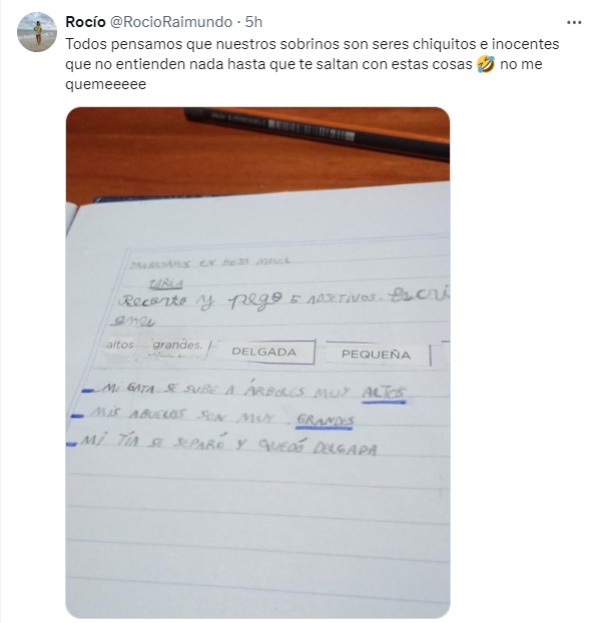Viewport: 600px width, 623px height.
Task: Click the DELGADA cutout in the photo
Action: click(x=264, y=352)
